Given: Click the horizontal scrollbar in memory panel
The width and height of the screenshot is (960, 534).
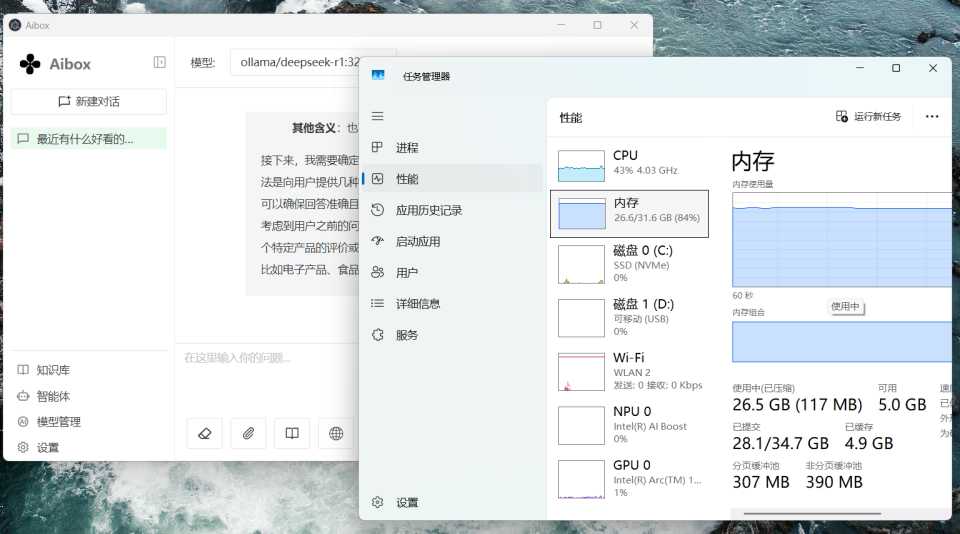Looking at the screenshot, I should coord(812,513).
